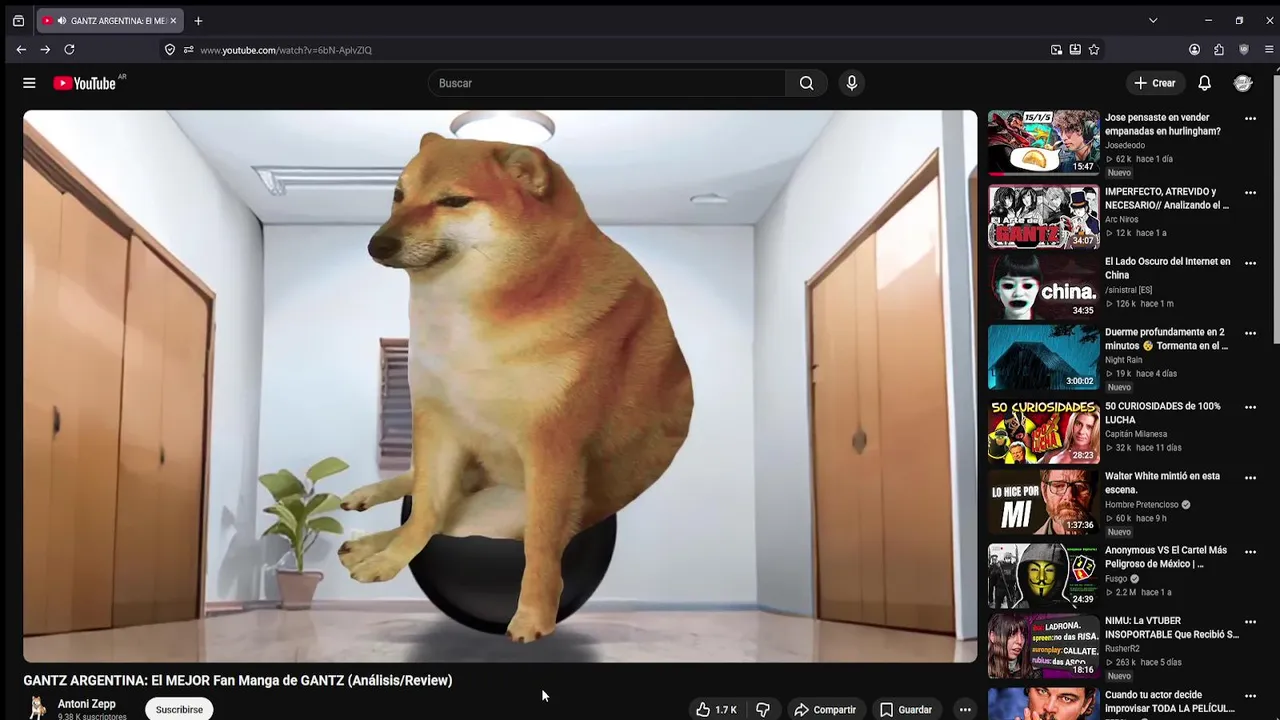
Task: Open notifications bell
Action: [x=1205, y=83]
